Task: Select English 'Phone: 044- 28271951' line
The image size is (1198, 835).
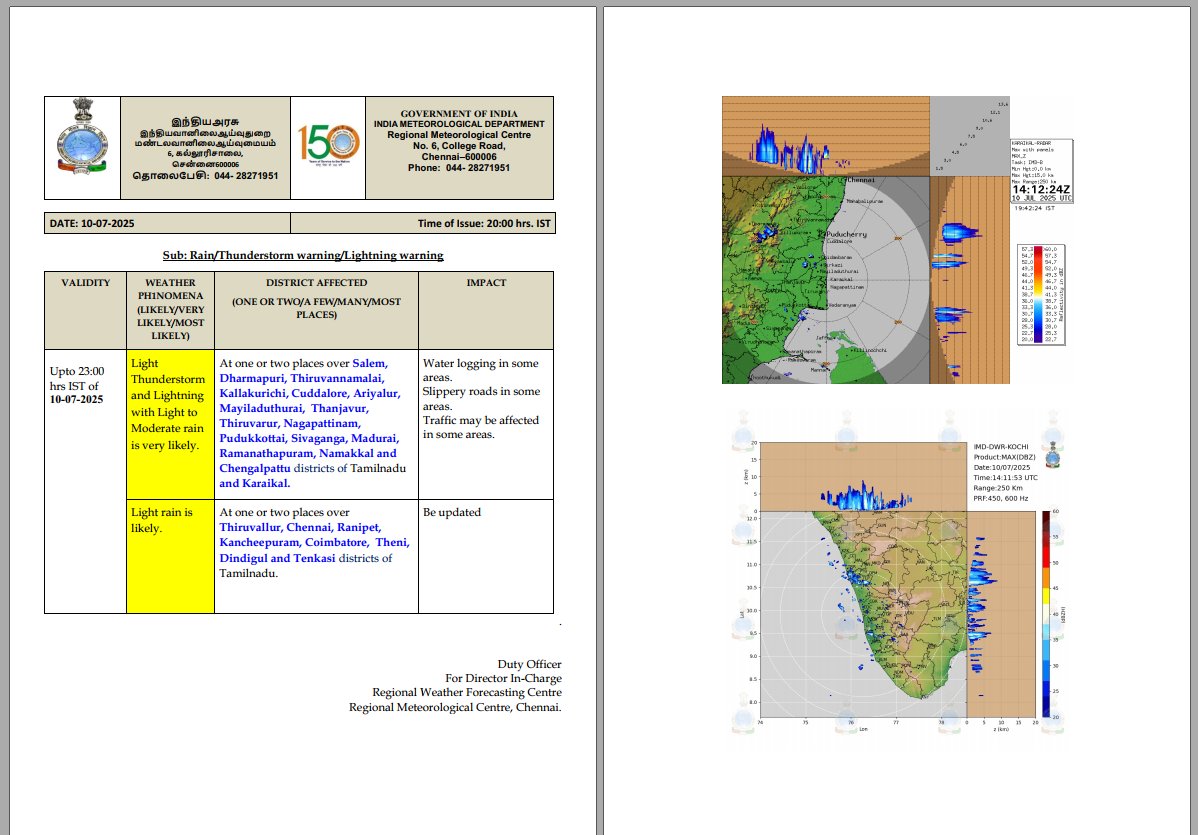Action: coord(458,168)
